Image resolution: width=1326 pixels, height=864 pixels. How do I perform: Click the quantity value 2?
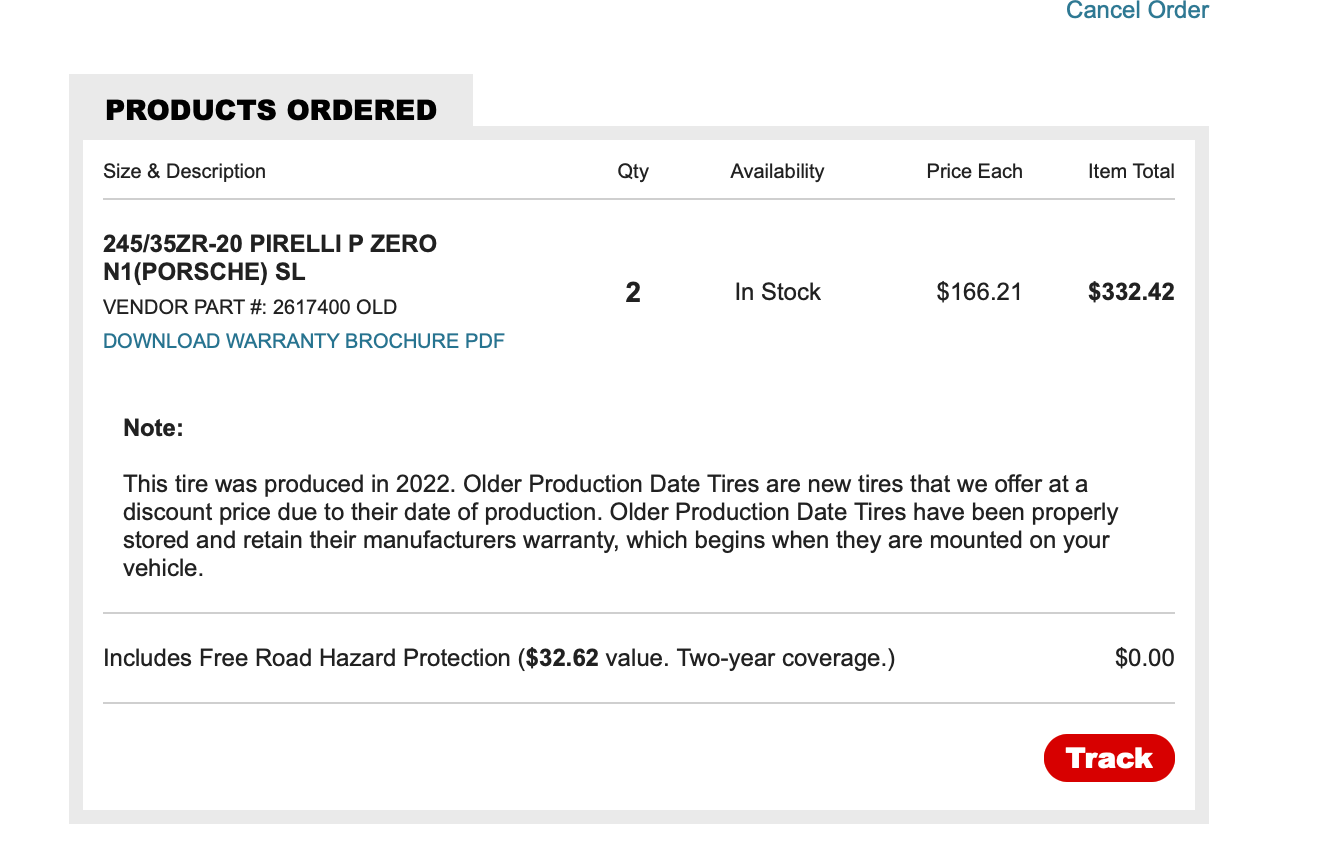[x=632, y=292]
